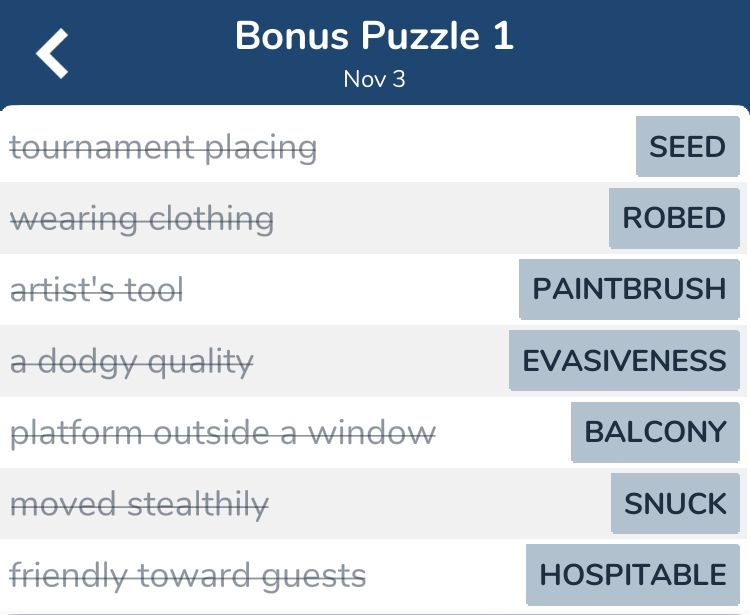Select the 'a dodgy quality' clue
Viewport: 750px width, 615px height.
[x=132, y=362]
